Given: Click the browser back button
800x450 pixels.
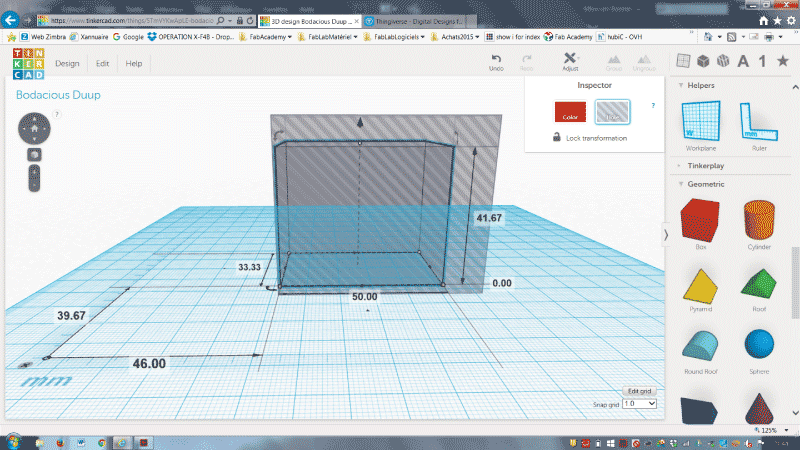Looking at the screenshot, I should coord(10,20).
